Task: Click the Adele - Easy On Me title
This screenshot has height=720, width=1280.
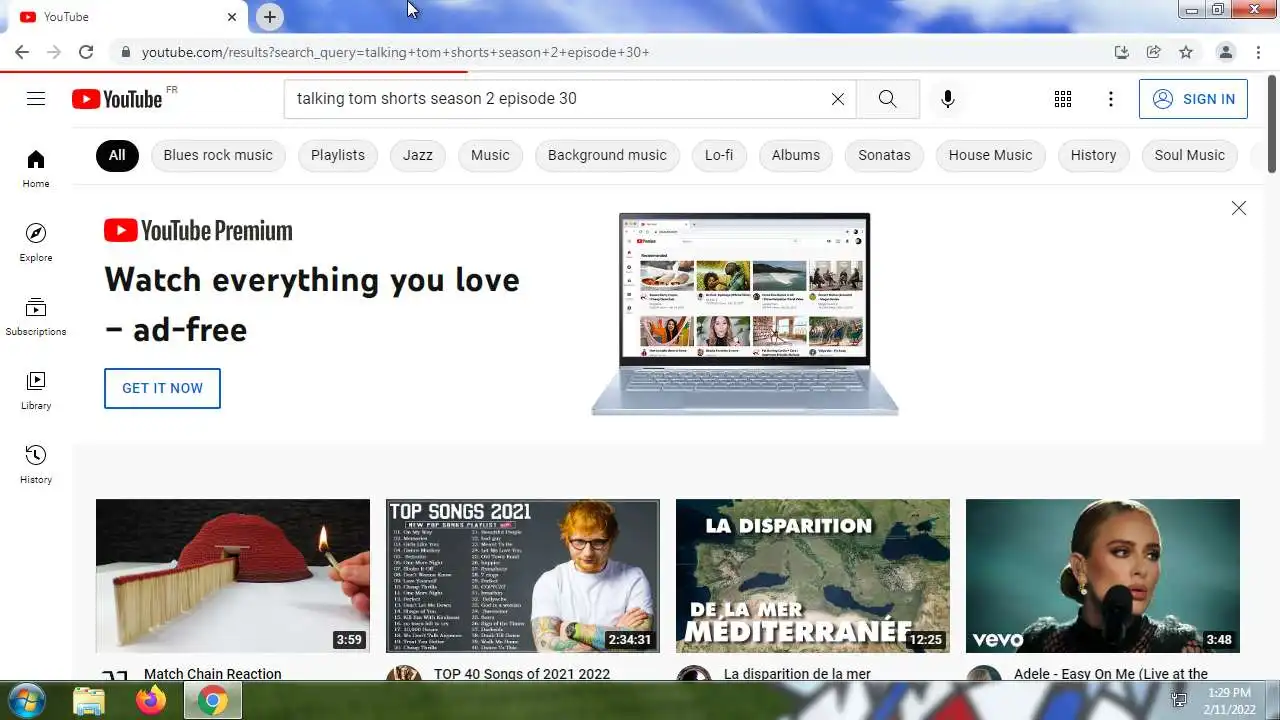Action: tap(1111, 674)
